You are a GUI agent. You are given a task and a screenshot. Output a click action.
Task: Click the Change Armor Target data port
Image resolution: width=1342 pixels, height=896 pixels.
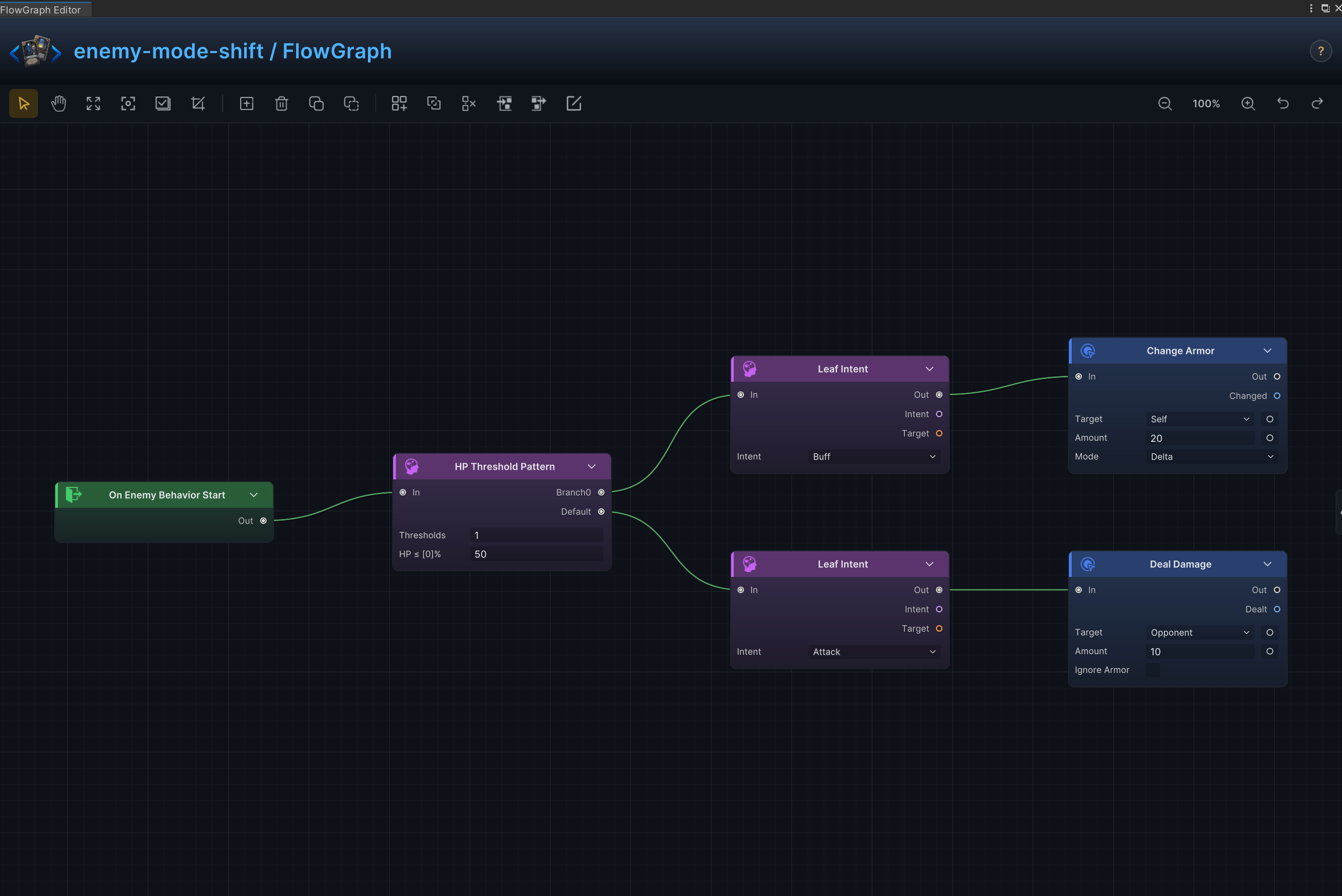tap(1270, 419)
